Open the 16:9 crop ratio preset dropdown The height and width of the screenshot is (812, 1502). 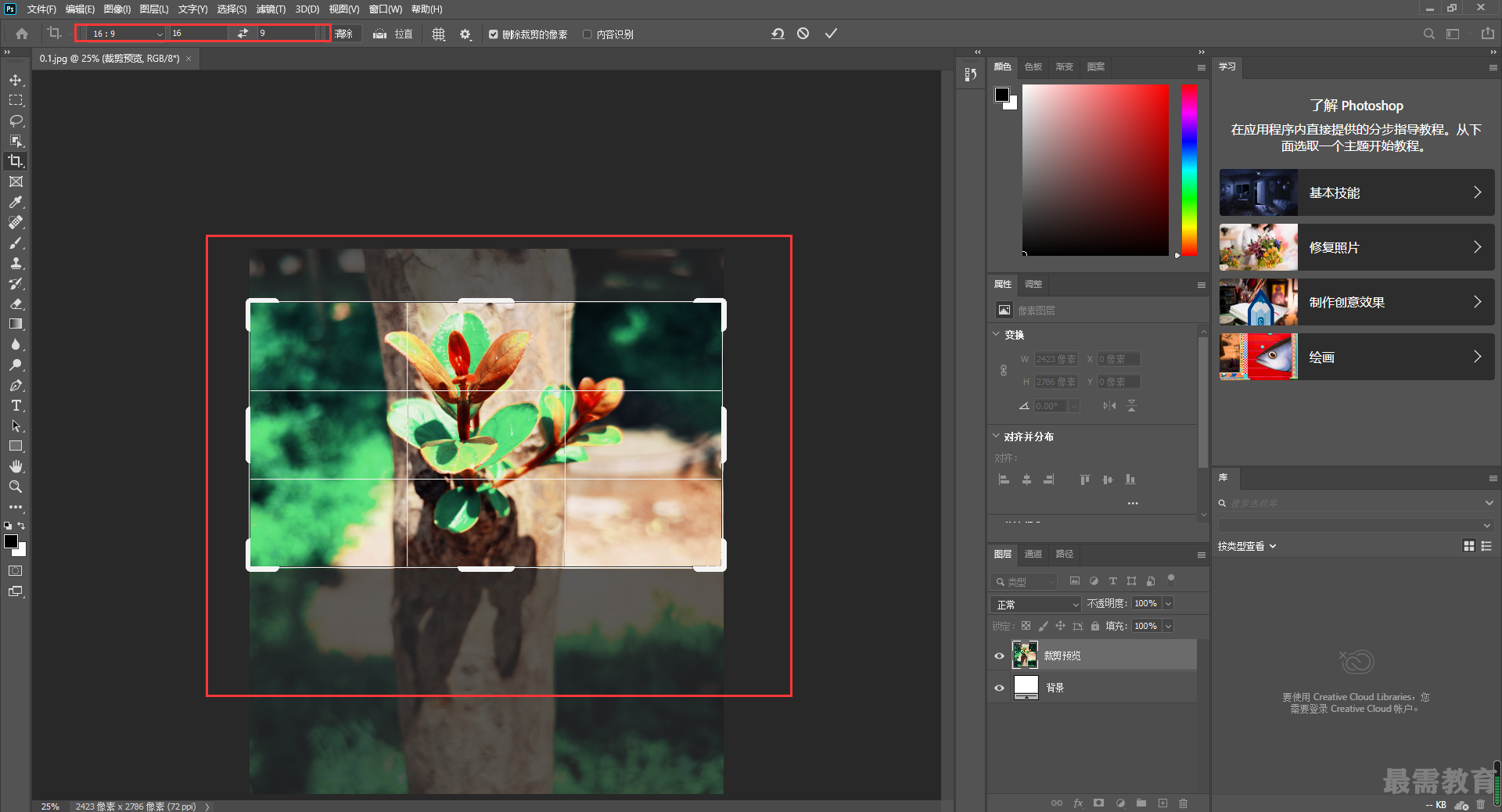[x=125, y=34]
